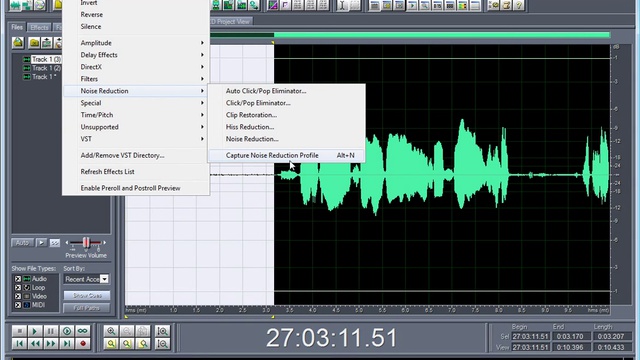This screenshot has height=360, width=640.
Task: Jump to end with the transport button
Action: pyautogui.click(x=67, y=344)
